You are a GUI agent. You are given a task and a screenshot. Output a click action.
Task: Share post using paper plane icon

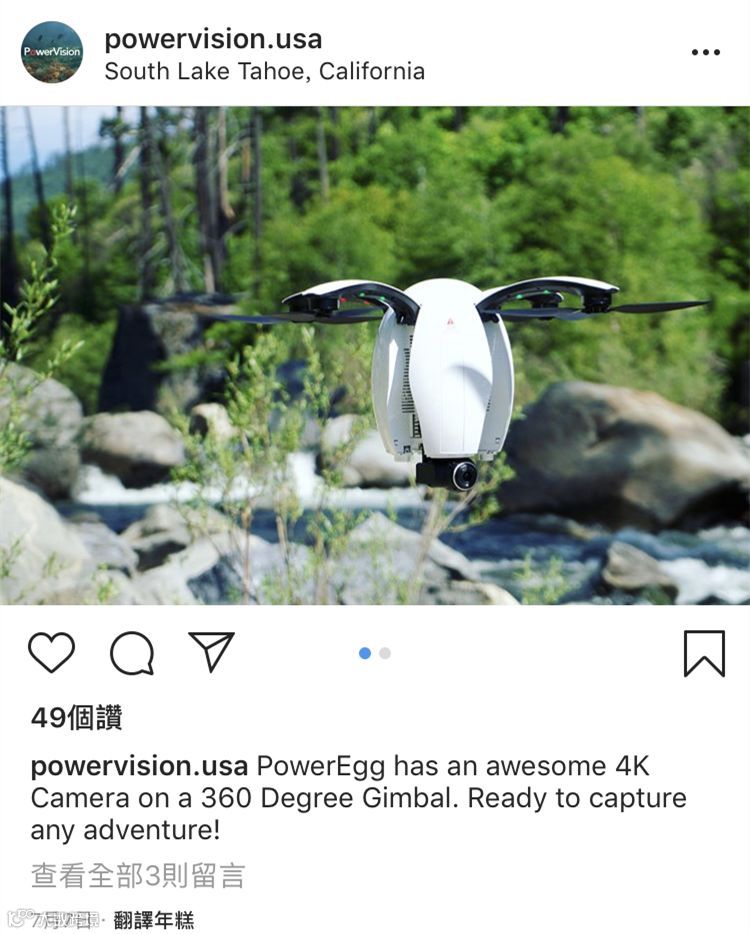click(211, 652)
